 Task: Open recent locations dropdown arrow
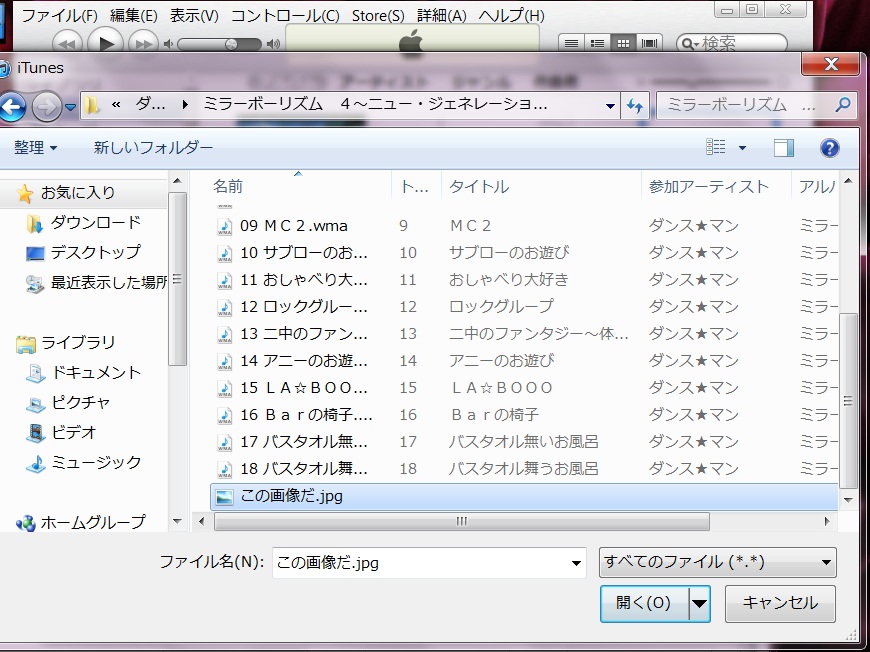coord(70,107)
